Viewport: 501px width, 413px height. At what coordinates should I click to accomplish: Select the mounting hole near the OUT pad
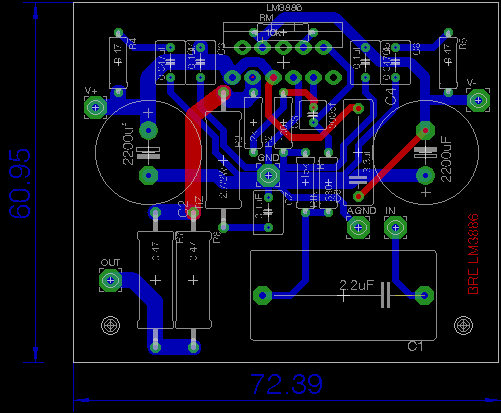point(110,325)
